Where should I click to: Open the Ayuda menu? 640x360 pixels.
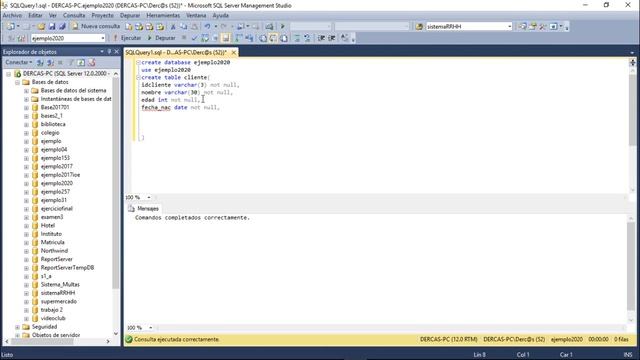(x=220, y=16)
